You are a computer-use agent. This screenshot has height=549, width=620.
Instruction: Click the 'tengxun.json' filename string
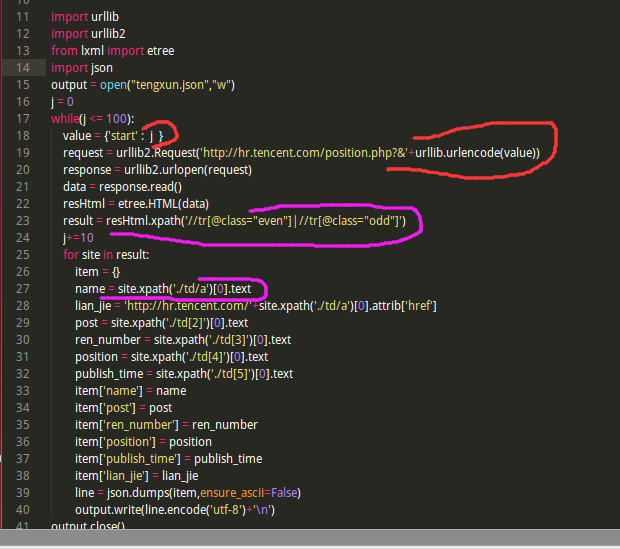pyautogui.click(x=170, y=85)
